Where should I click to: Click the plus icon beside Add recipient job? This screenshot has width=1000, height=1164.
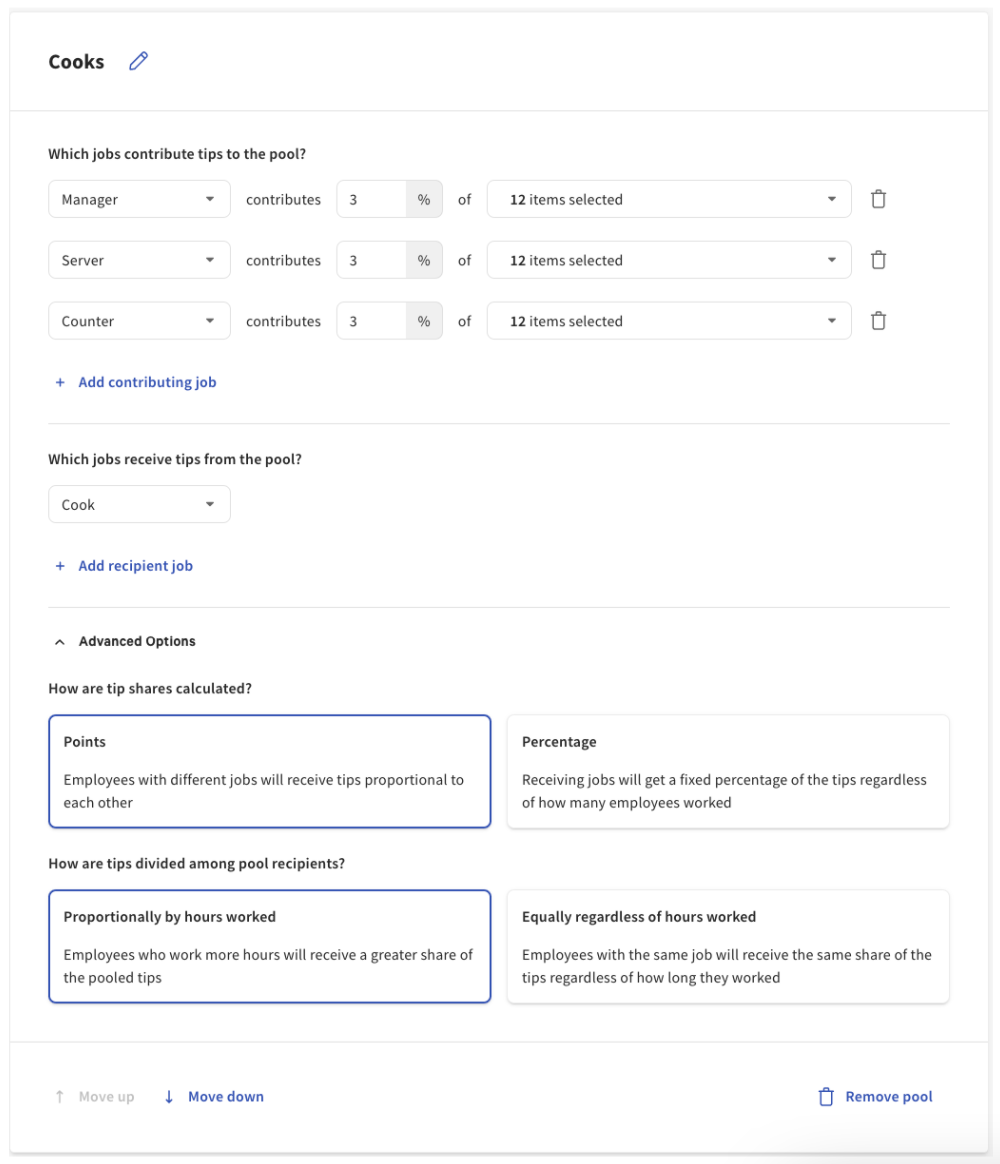tap(59, 565)
